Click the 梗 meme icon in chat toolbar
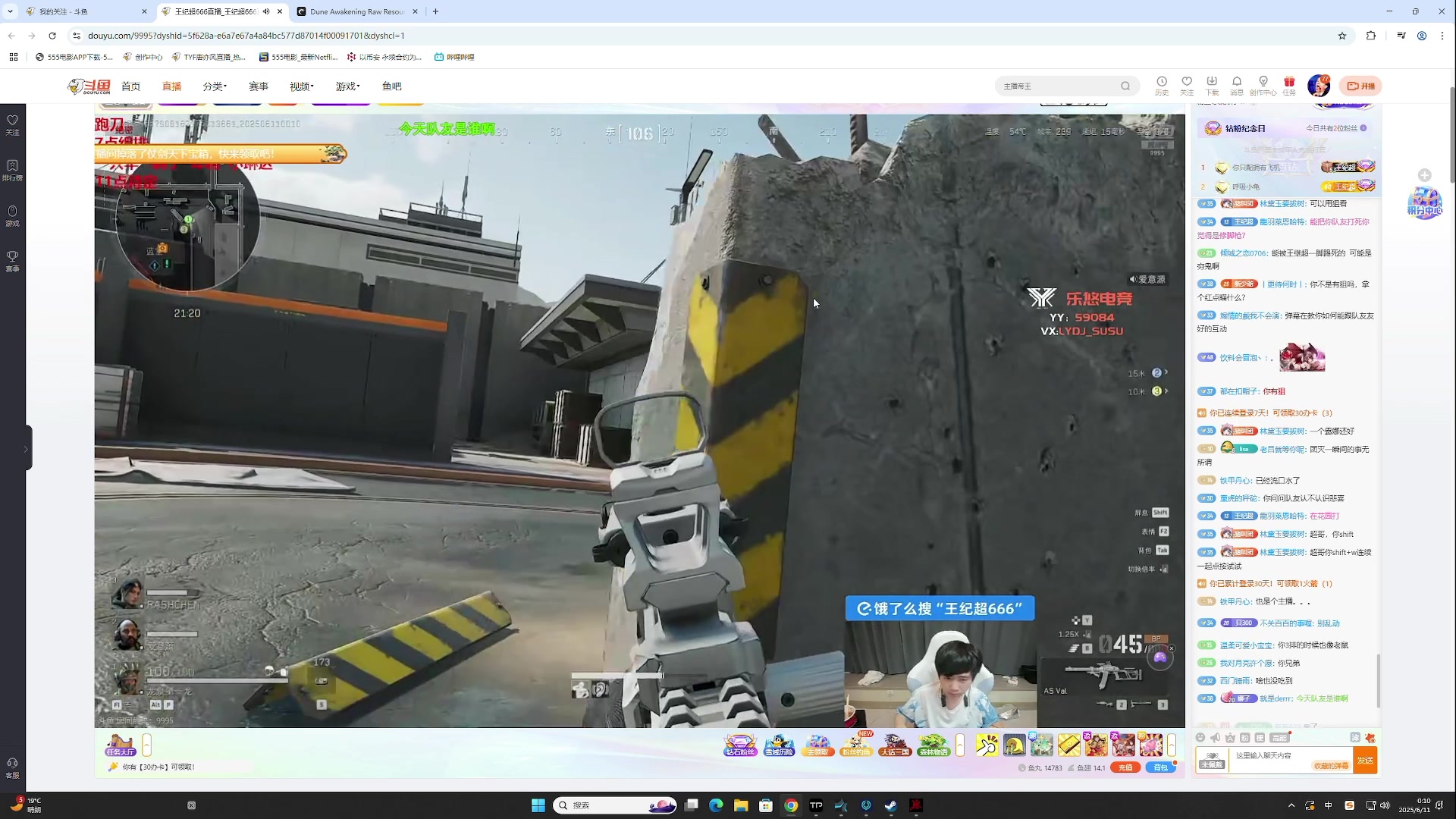This screenshot has height=819, width=1456. (1260, 738)
